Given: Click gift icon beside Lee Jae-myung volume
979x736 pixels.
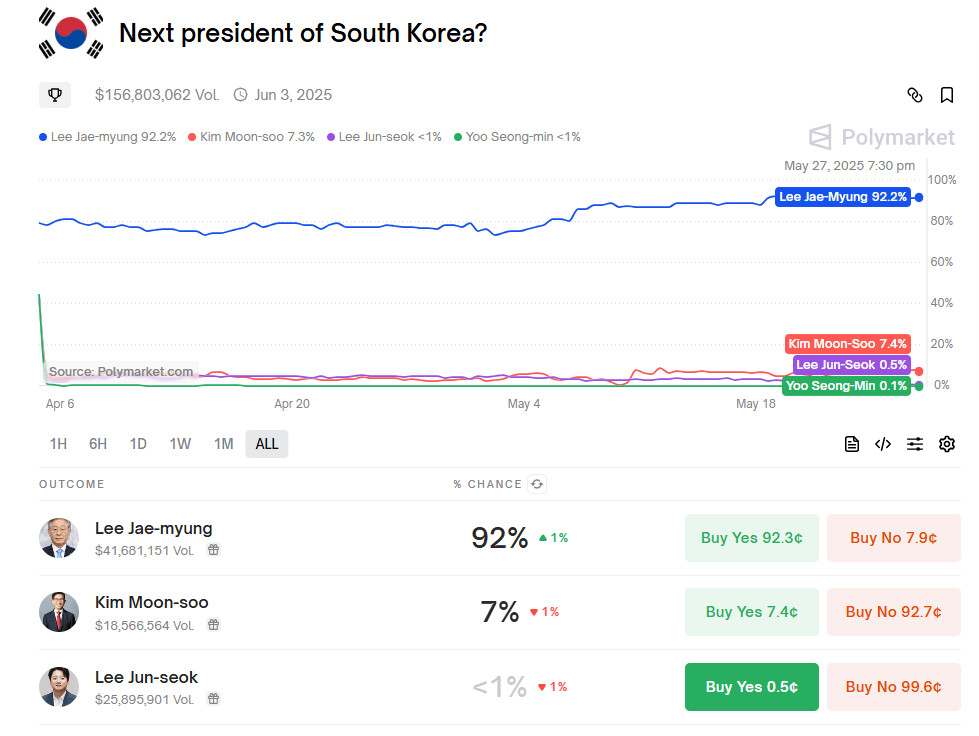Looking at the screenshot, I should click(x=213, y=550).
